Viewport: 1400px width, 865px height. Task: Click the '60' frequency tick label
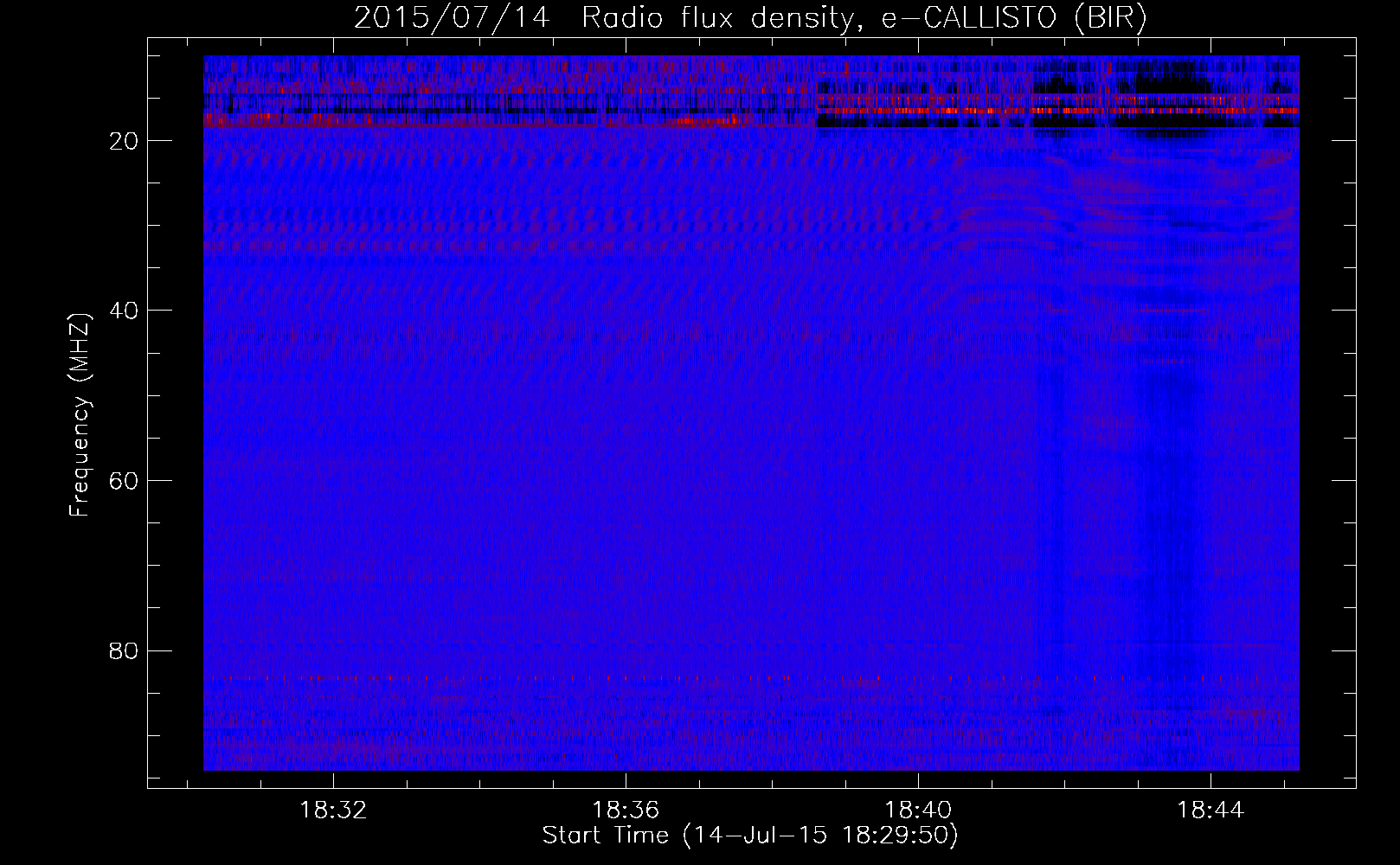tap(124, 480)
